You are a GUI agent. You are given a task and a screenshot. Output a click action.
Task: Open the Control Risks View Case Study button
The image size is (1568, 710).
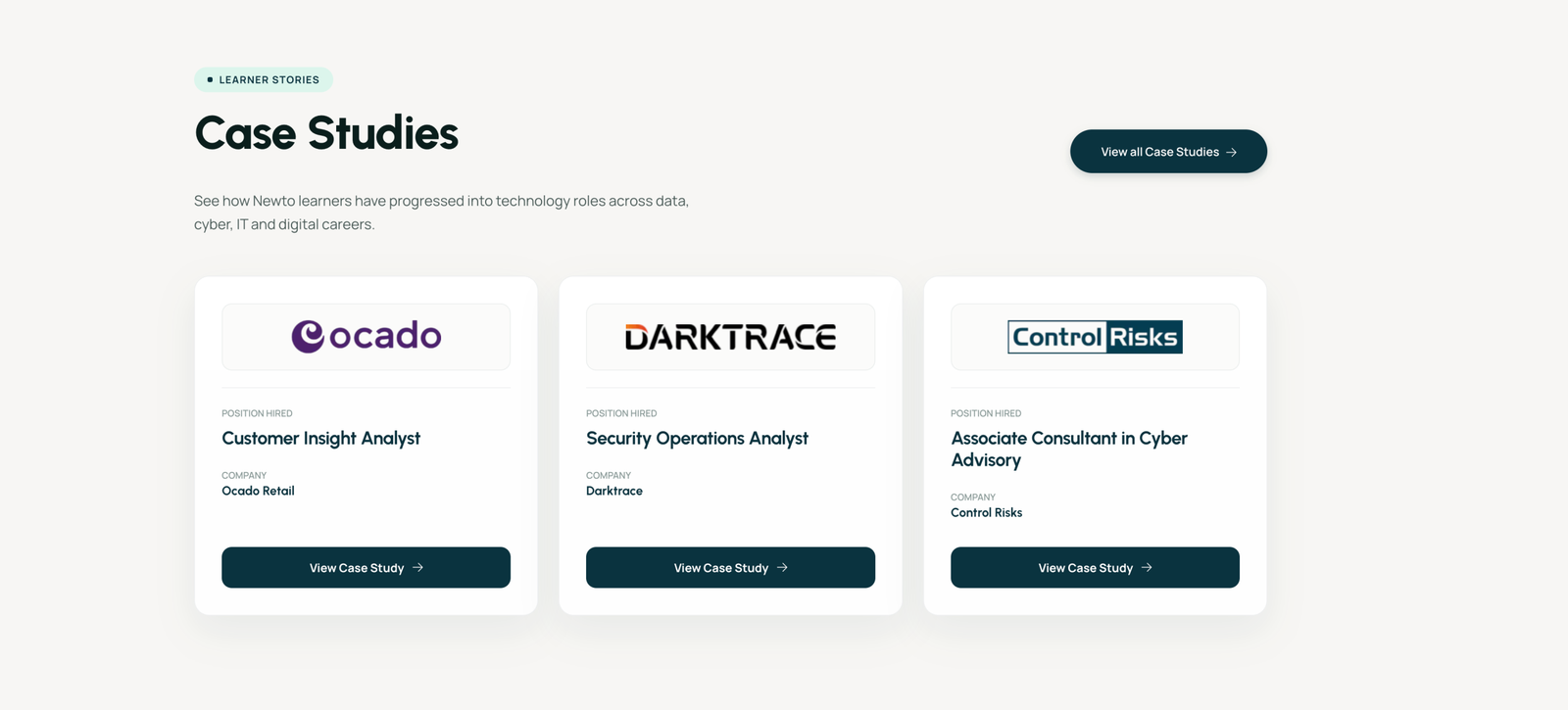pyautogui.click(x=1095, y=568)
